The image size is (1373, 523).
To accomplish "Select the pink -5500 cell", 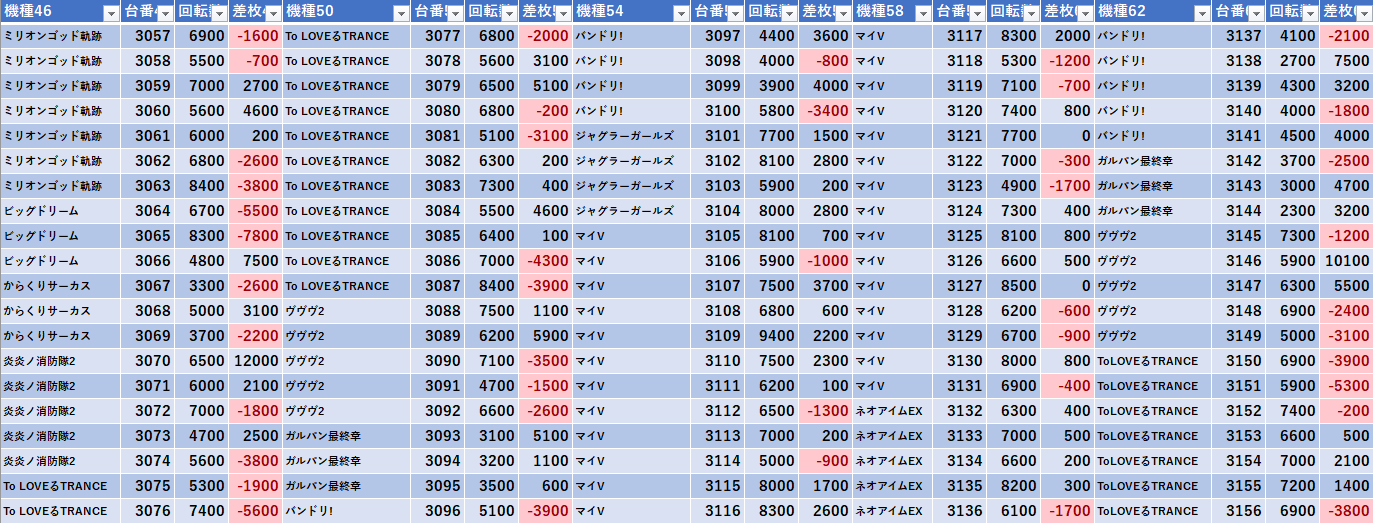I will click(x=255, y=211).
